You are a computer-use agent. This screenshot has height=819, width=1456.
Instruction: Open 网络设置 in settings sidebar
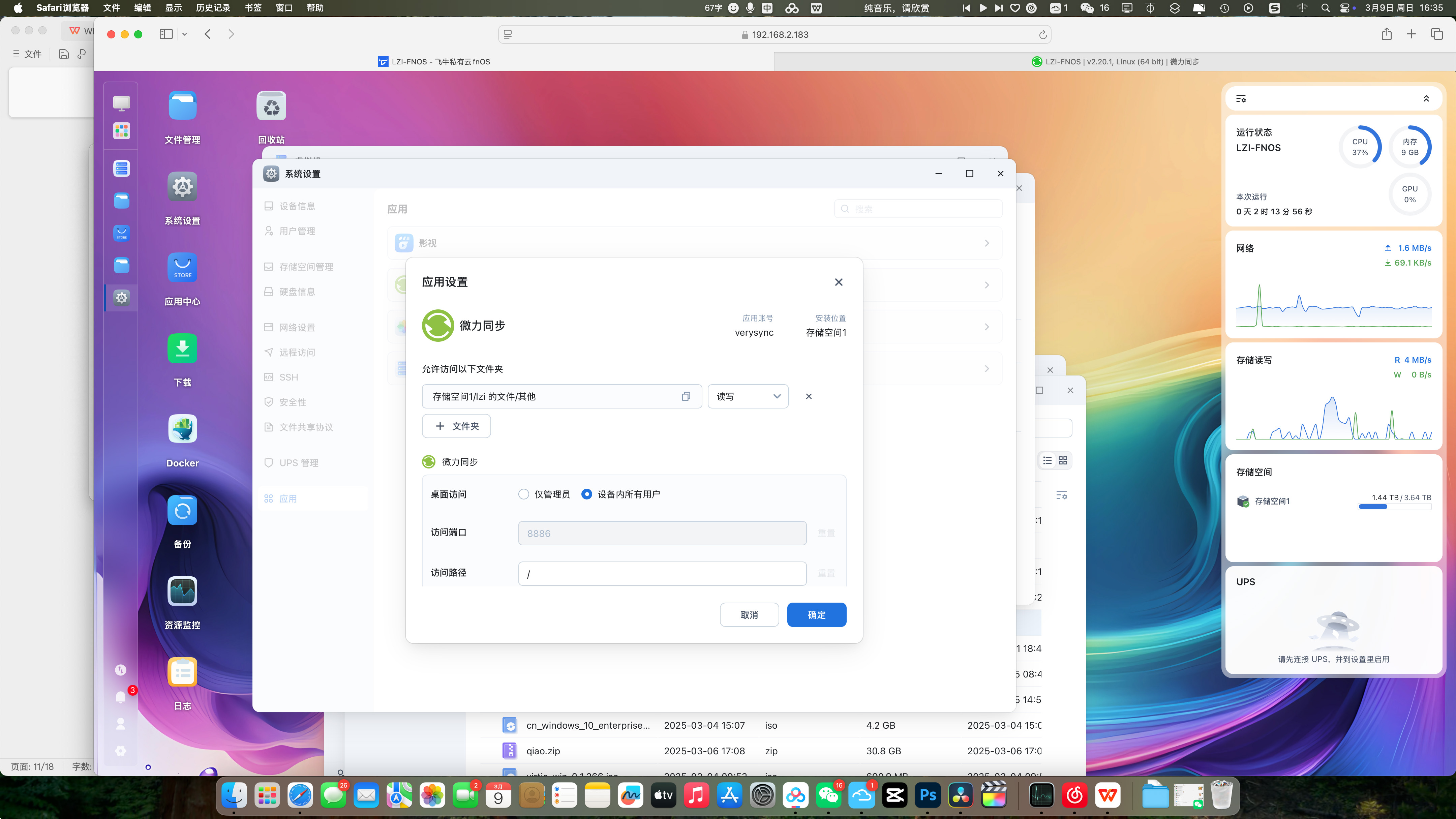[313, 328]
